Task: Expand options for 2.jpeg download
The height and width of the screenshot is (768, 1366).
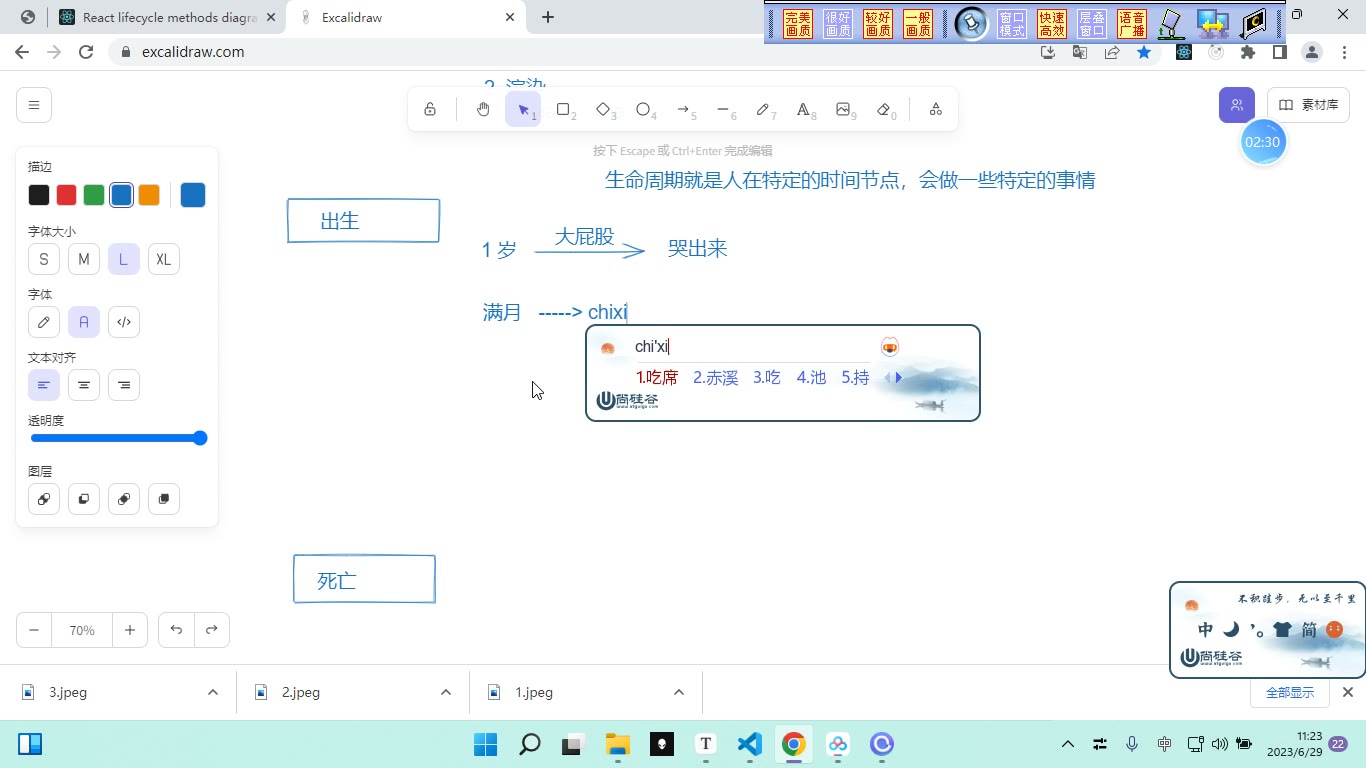Action: point(446,692)
